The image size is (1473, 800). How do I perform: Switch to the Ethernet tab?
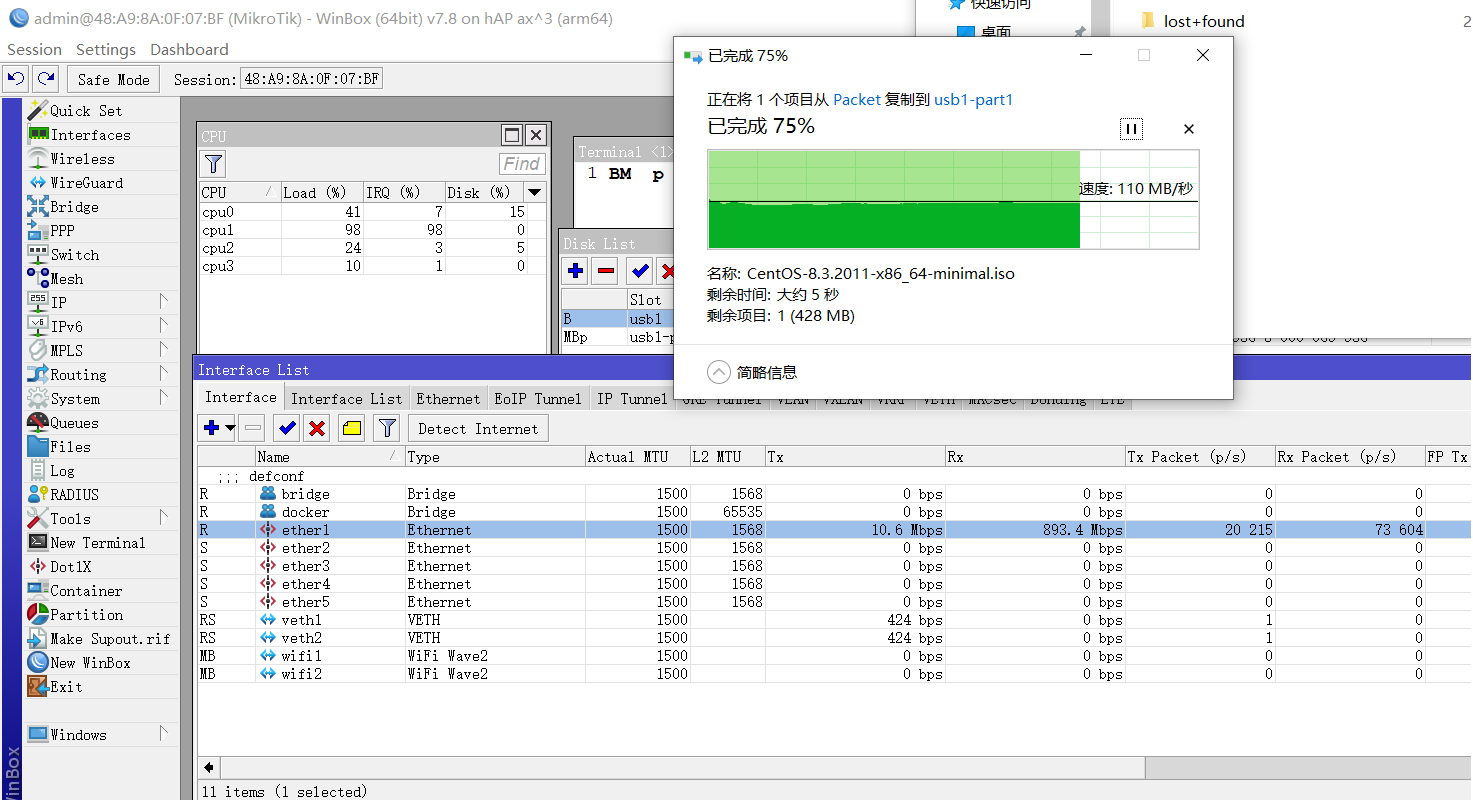(447, 399)
